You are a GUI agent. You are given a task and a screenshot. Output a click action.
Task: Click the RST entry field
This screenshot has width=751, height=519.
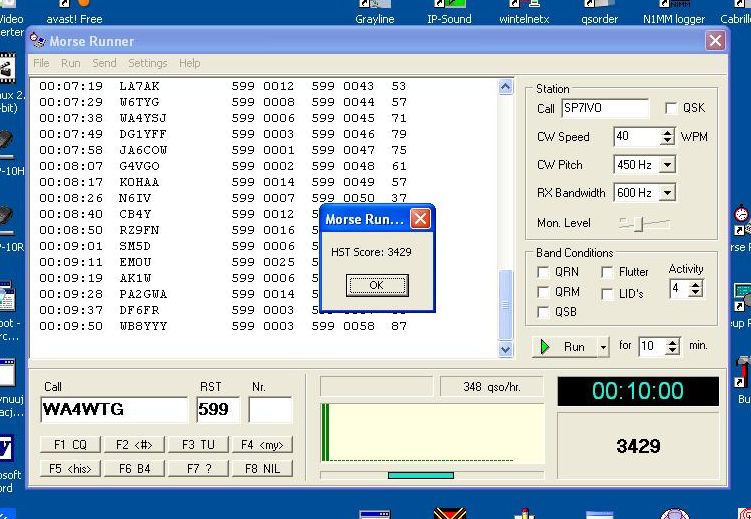(218, 410)
